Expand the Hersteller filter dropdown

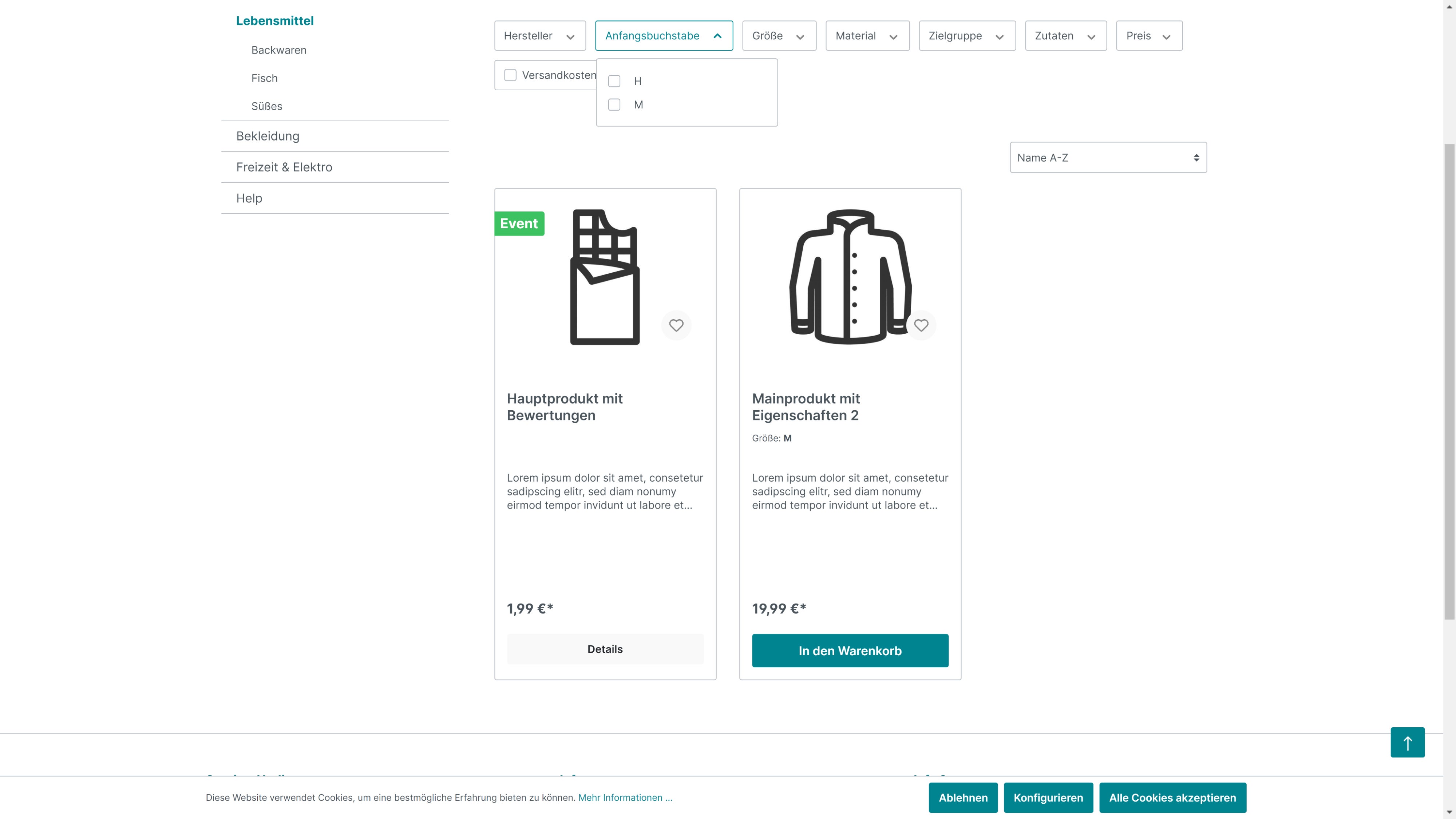tap(540, 36)
